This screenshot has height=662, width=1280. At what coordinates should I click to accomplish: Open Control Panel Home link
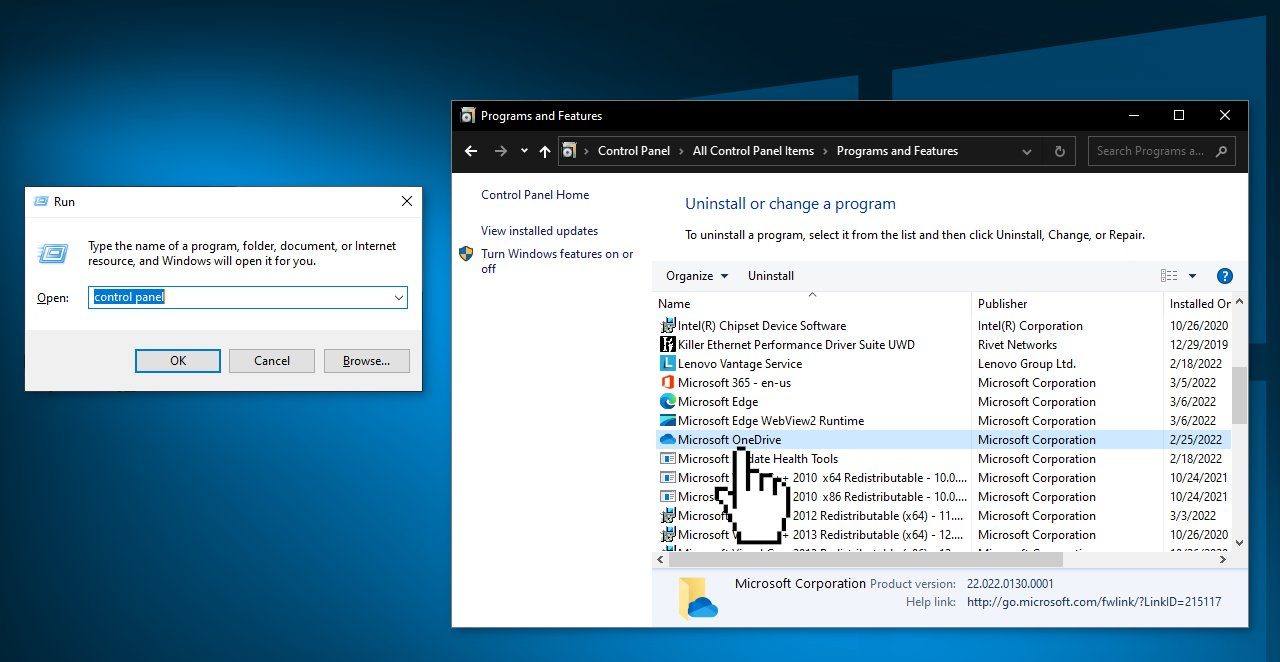tap(535, 195)
